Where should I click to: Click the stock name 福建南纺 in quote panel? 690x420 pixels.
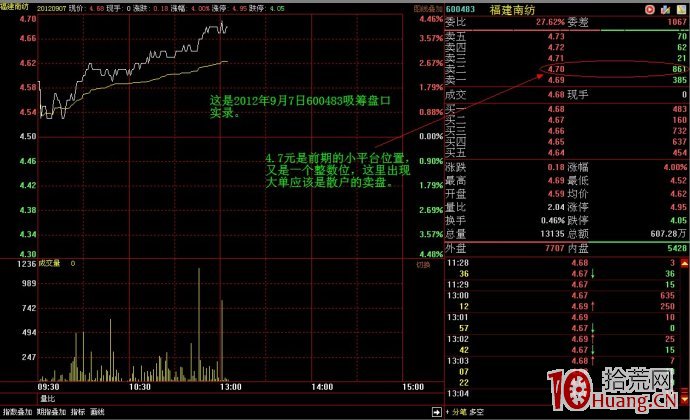click(512, 10)
